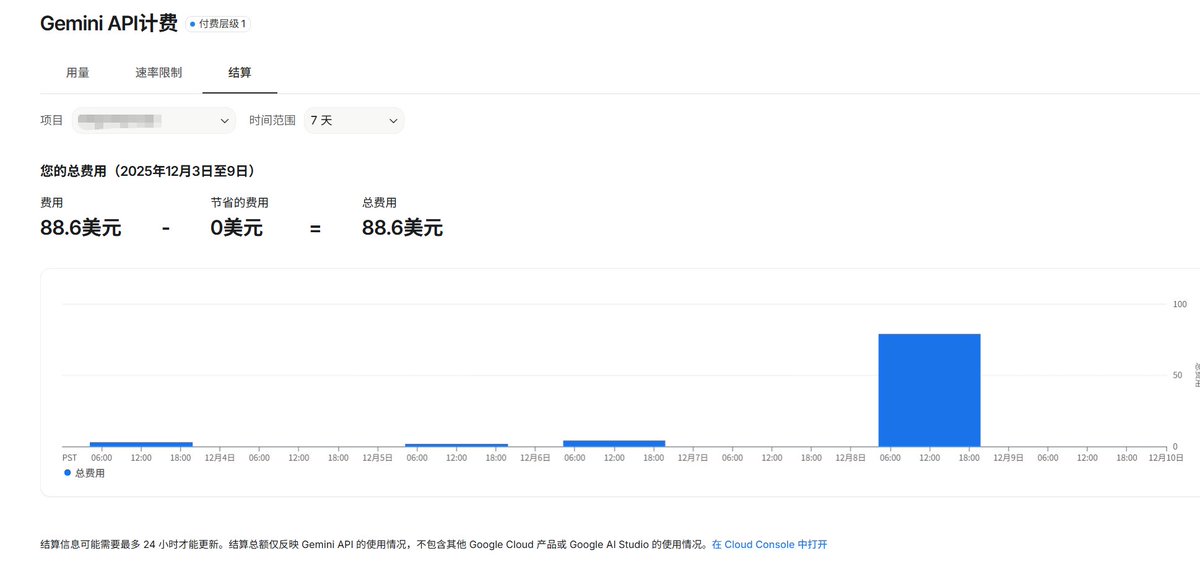Screen dimensions: 1200x561
Task: Click the small bar for December 6
Action: click(614, 443)
